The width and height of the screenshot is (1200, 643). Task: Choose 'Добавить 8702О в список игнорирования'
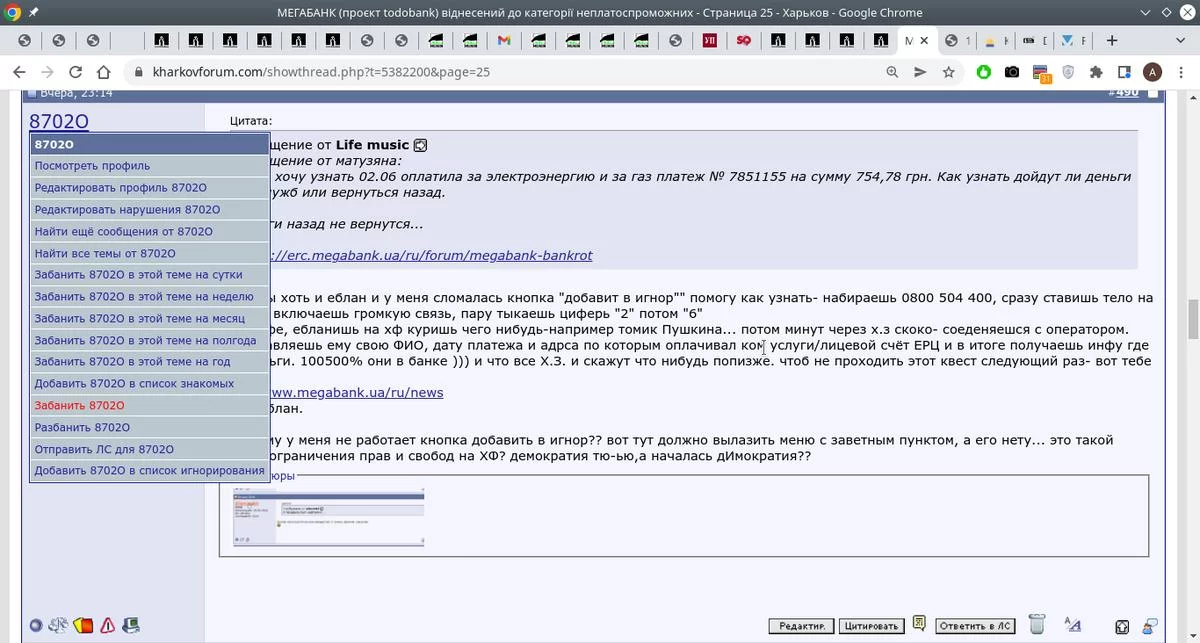tap(150, 471)
